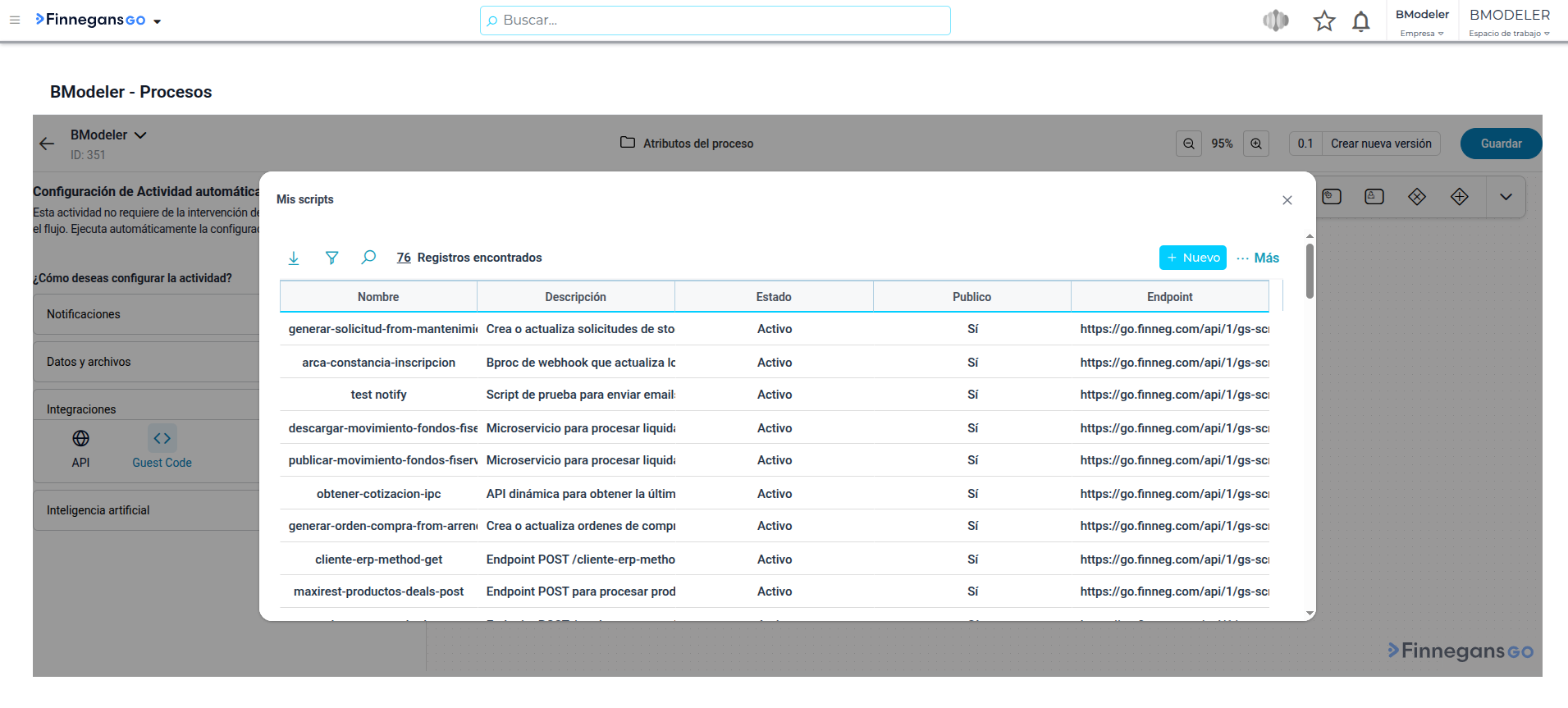
Task: Select the cliente-erp-method-get script
Action: 378,560
